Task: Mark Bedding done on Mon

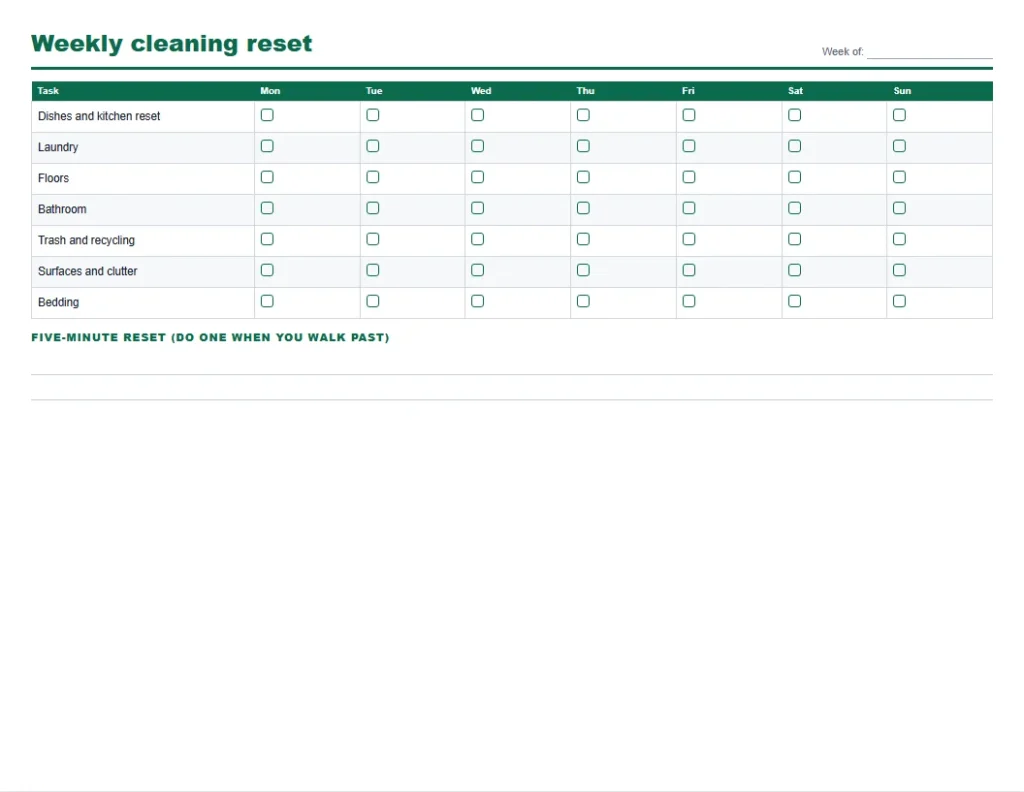Action: click(x=267, y=301)
